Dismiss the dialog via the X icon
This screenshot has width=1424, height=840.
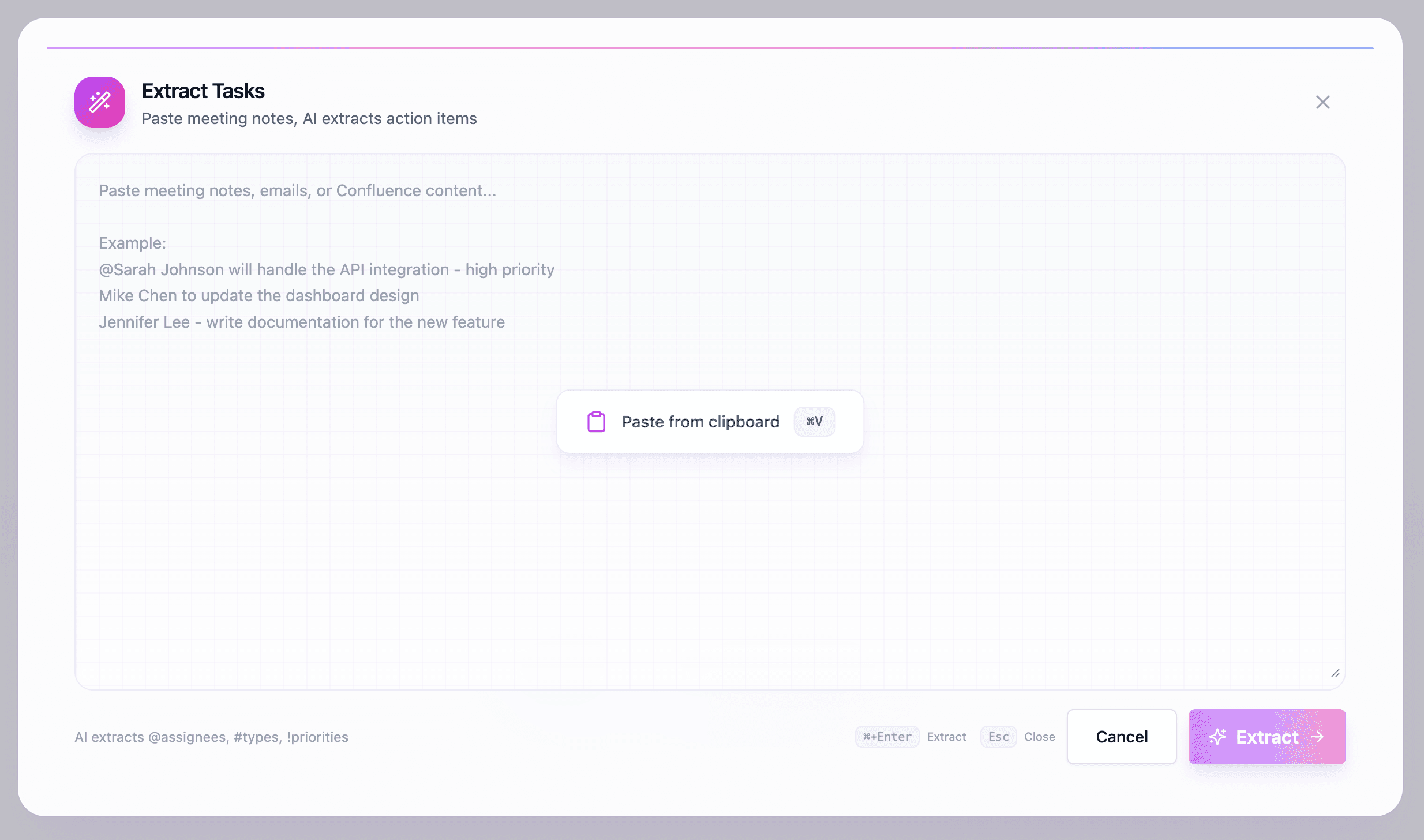click(1322, 102)
